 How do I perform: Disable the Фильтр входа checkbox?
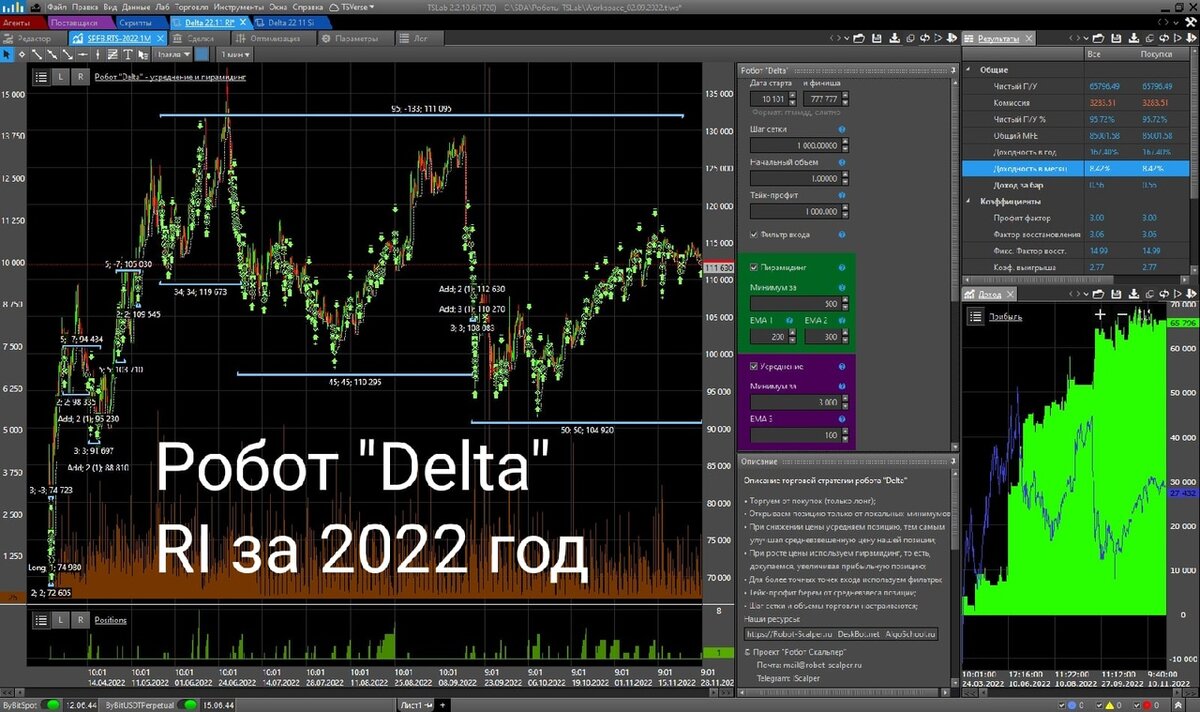(x=754, y=233)
